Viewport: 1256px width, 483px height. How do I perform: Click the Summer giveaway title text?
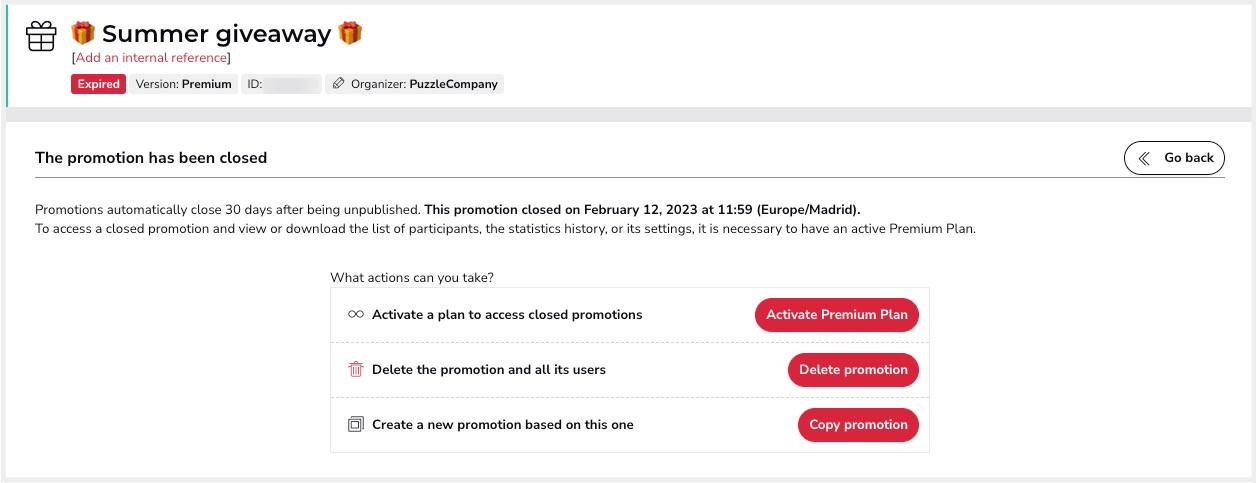pyautogui.click(x=216, y=34)
